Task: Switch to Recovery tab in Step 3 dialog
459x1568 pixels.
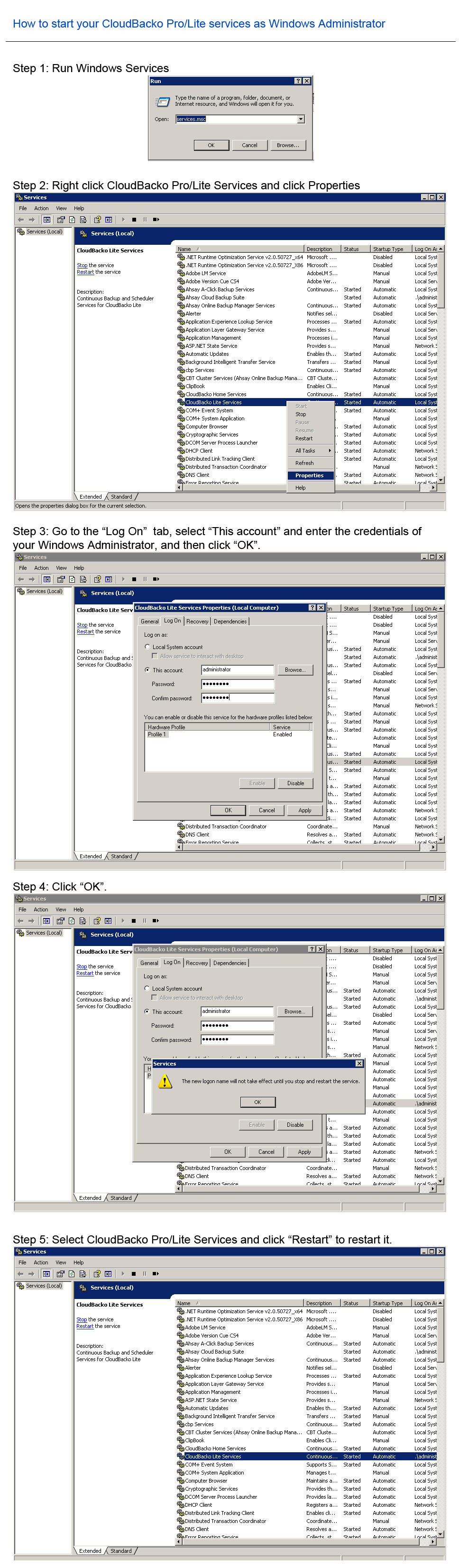Action: 197,622
